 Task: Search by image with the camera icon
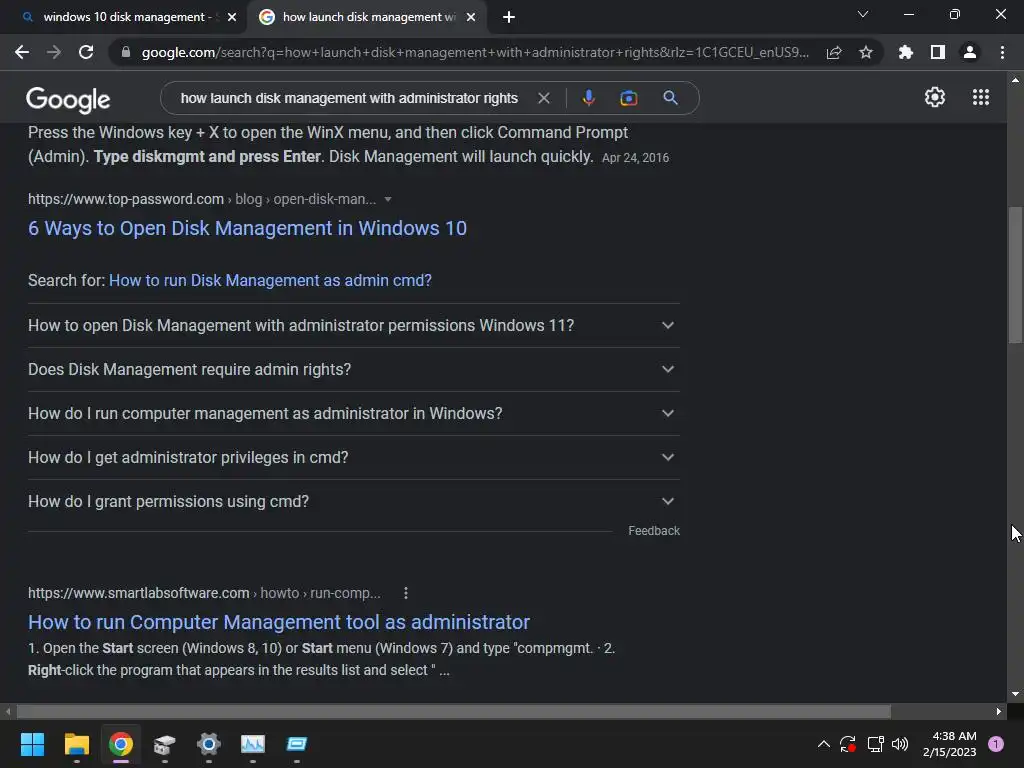click(629, 98)
